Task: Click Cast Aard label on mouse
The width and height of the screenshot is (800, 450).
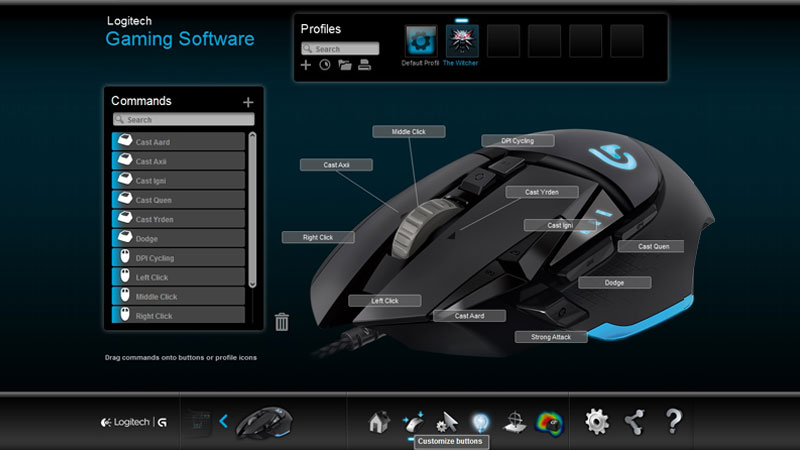Action: (x=469, y=316)
